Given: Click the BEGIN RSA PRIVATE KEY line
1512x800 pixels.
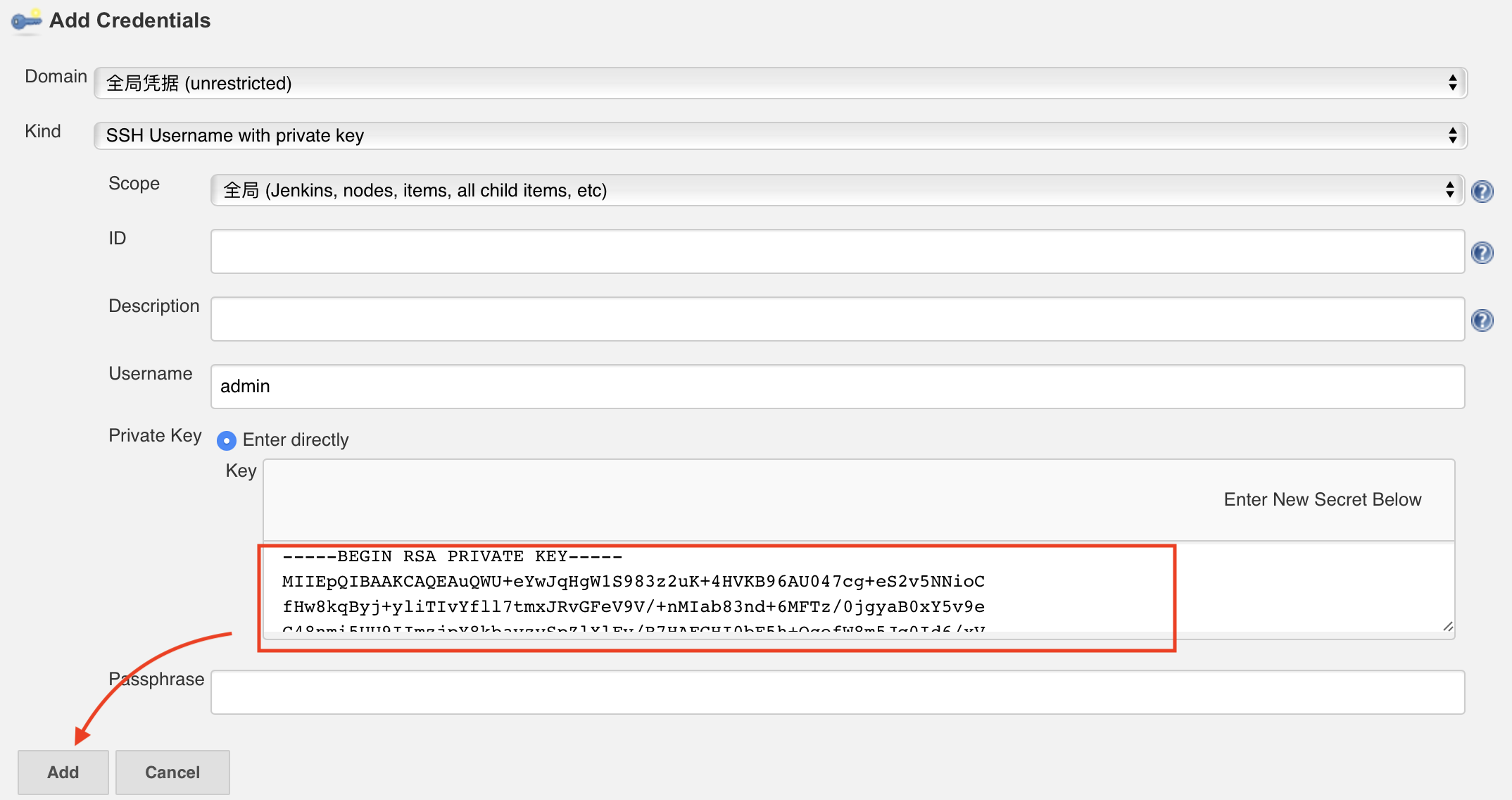Looking at the screenshot, I should tap(452, 556).
